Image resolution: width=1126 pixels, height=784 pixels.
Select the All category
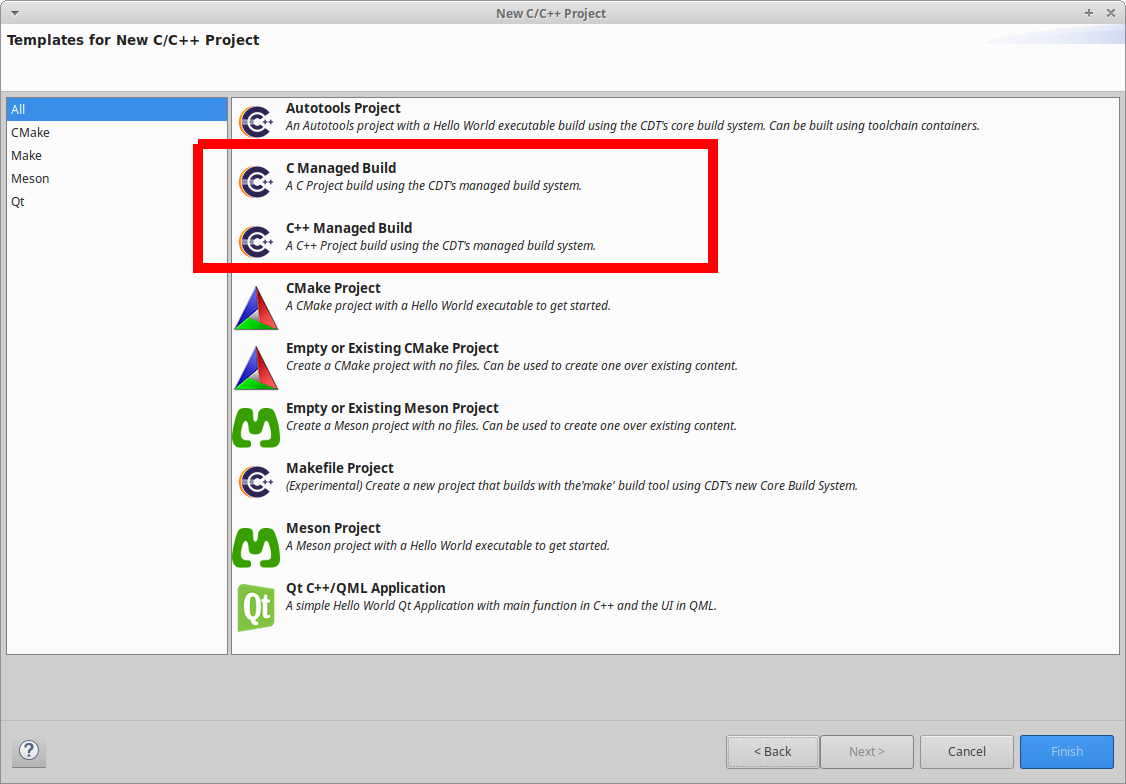pos(117,109)
